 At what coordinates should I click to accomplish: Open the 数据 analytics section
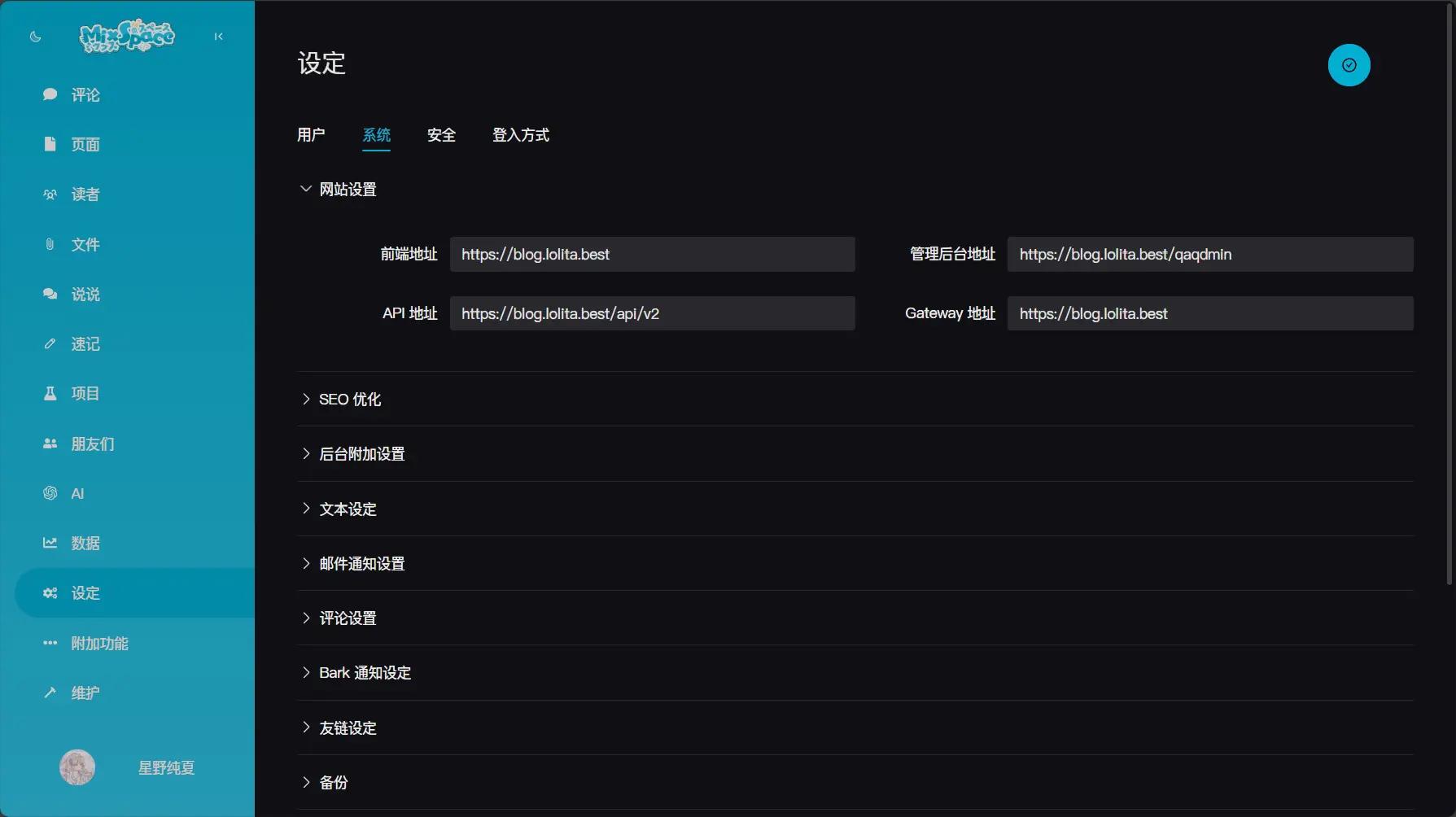coord(85,544)
